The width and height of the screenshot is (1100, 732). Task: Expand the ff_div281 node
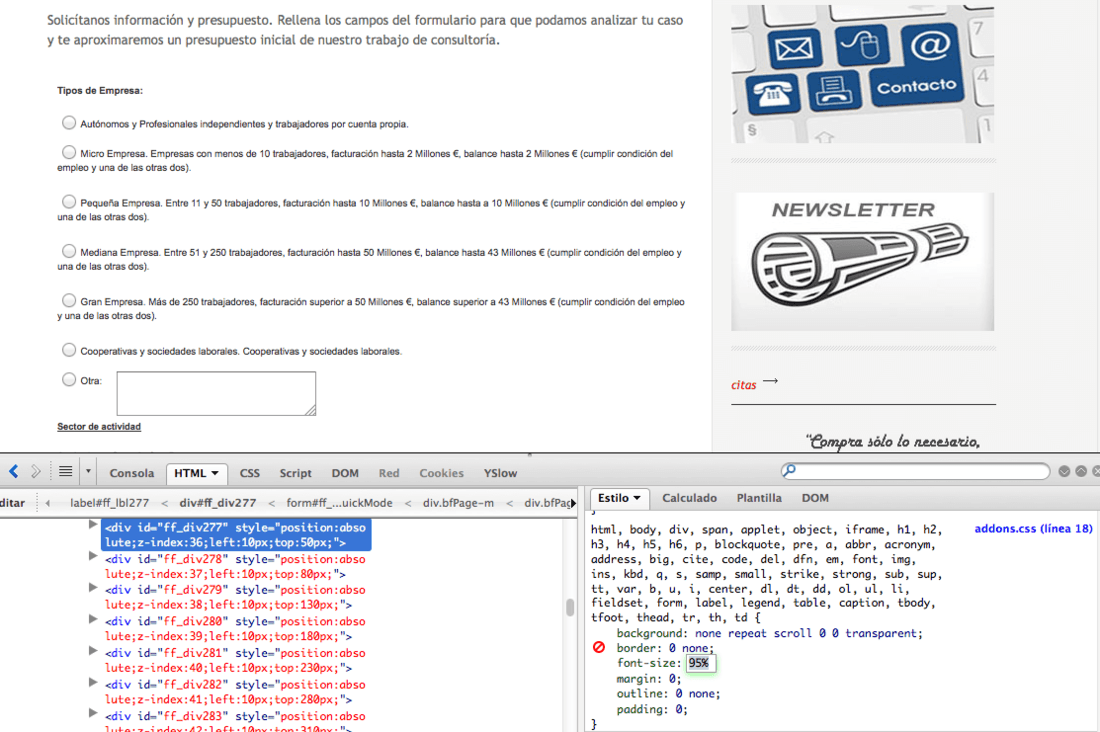[93, 651]
